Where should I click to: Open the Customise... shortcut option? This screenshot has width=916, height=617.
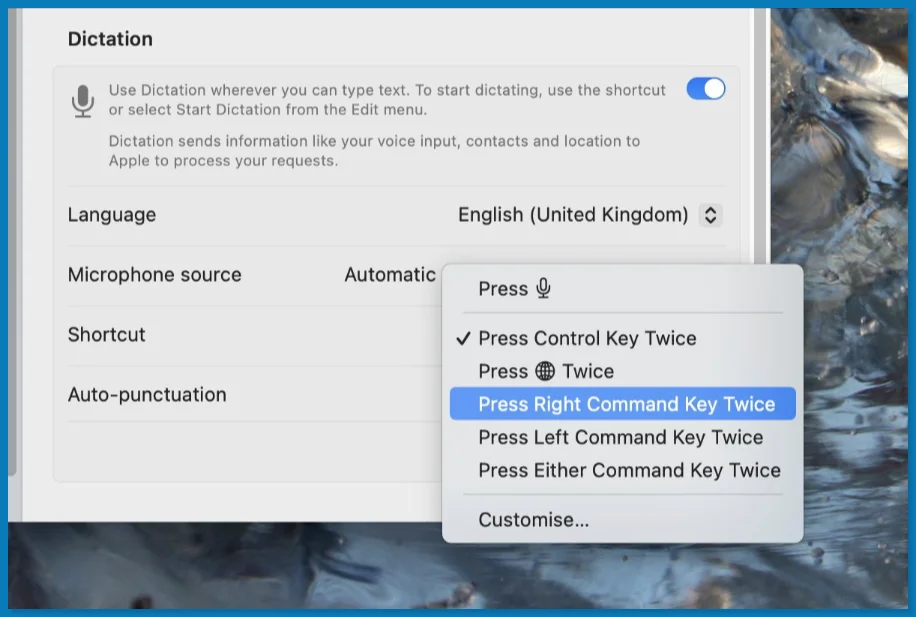coord(533,520)
